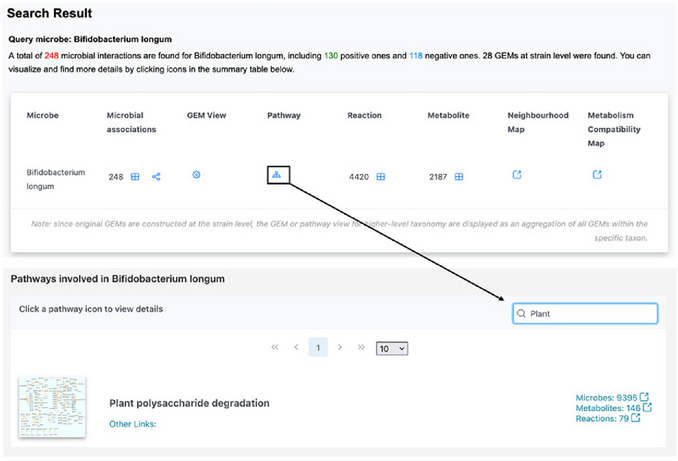The height and width of the screenshot is (461, 678).
Task: Open the Metabolism Compatibility Map link icon
Action: (597, 175)
